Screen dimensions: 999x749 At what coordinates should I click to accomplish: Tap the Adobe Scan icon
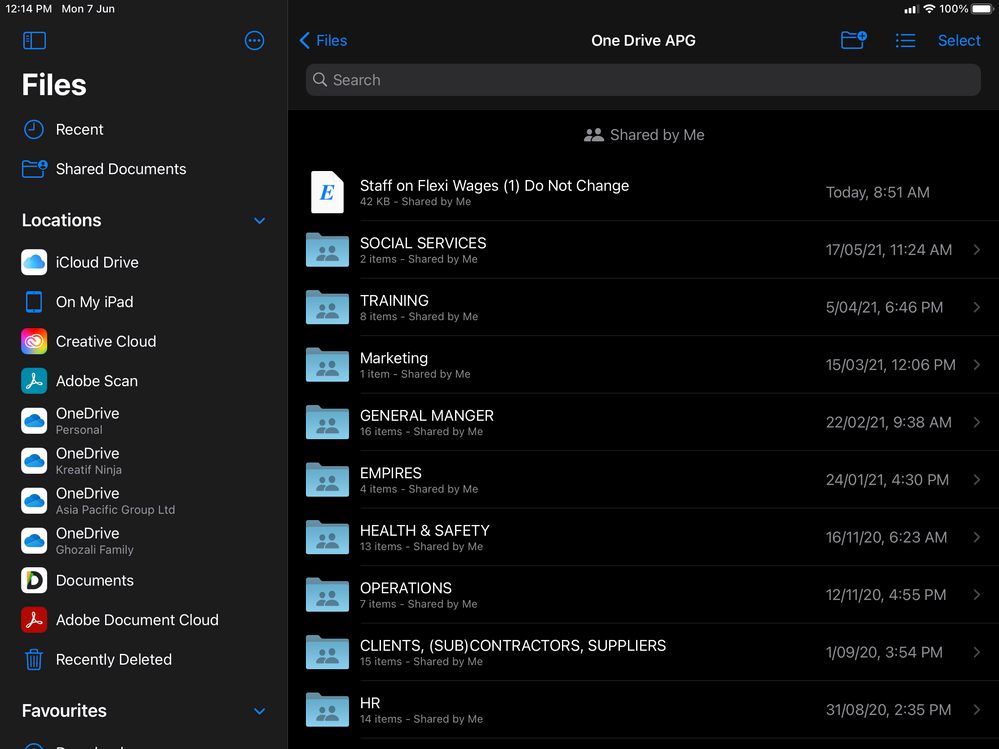click(x=34, y=381)
